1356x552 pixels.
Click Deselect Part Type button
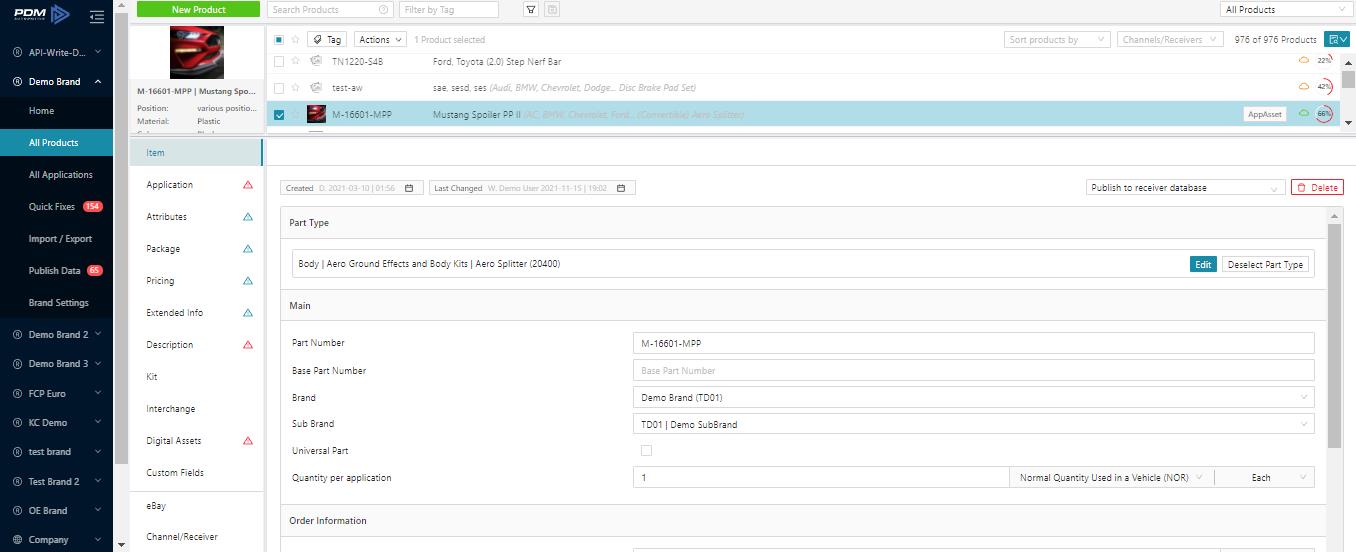(x=1265, y=264)
